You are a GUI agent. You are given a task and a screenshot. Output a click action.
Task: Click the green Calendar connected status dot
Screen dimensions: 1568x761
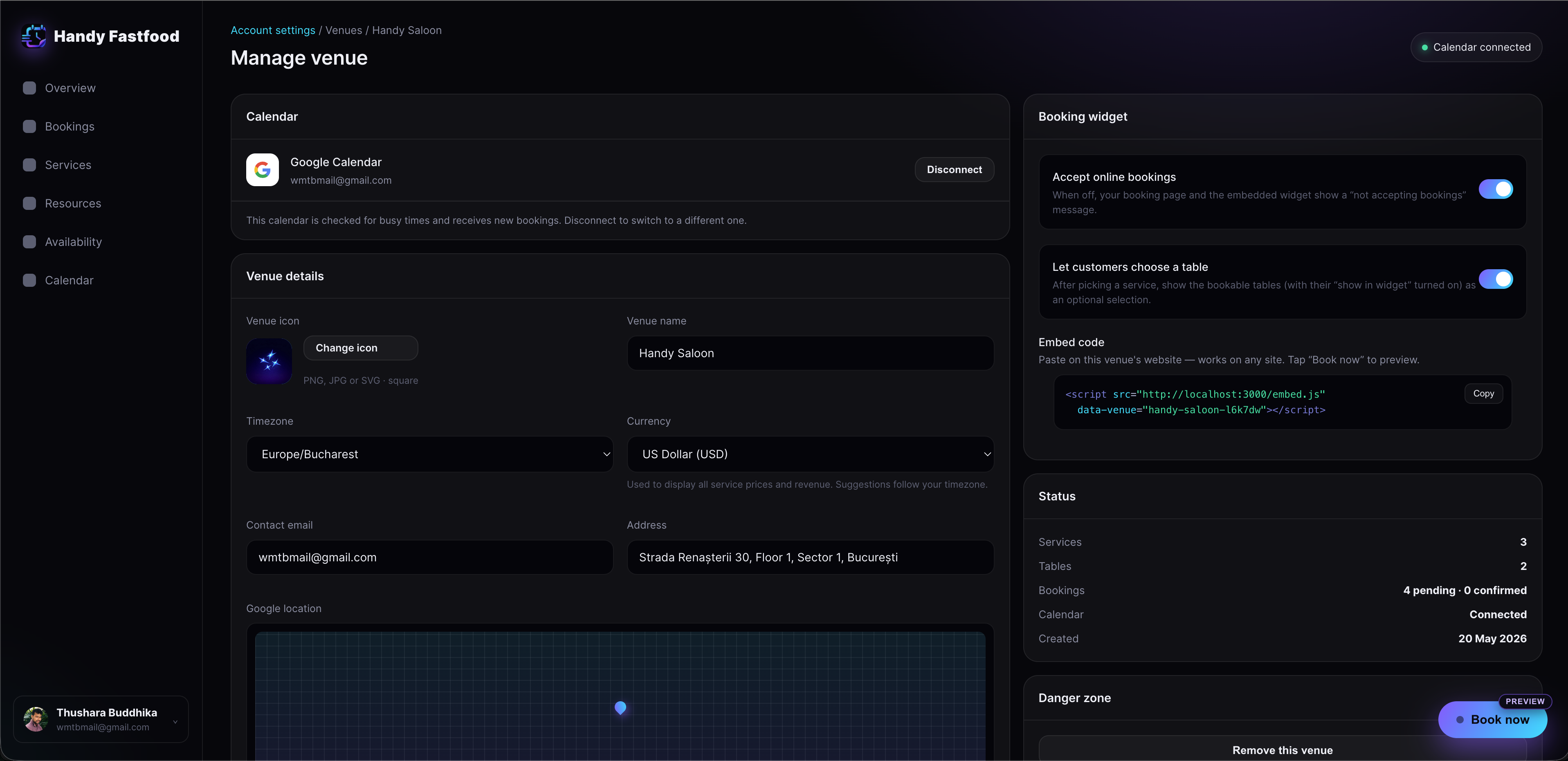(1424, 47)
